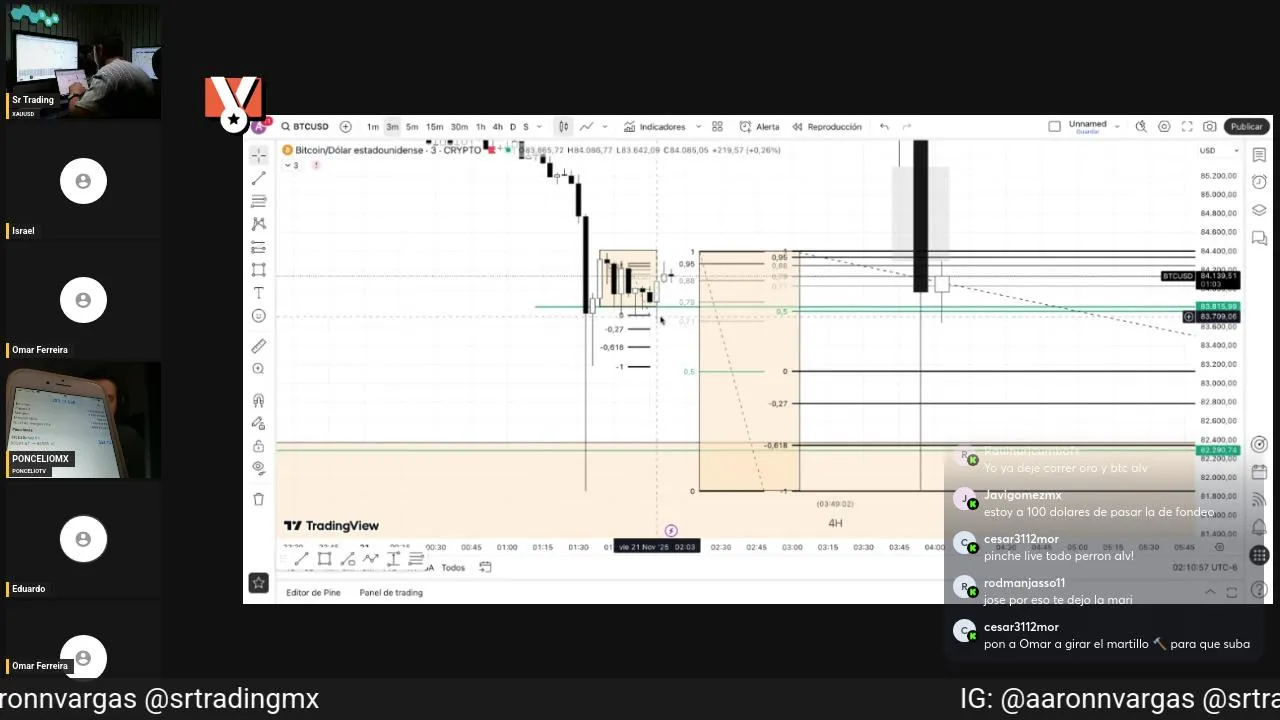Open the help center question icon
Viewport: 1280px width, 720px height.
click(1259, 590)
